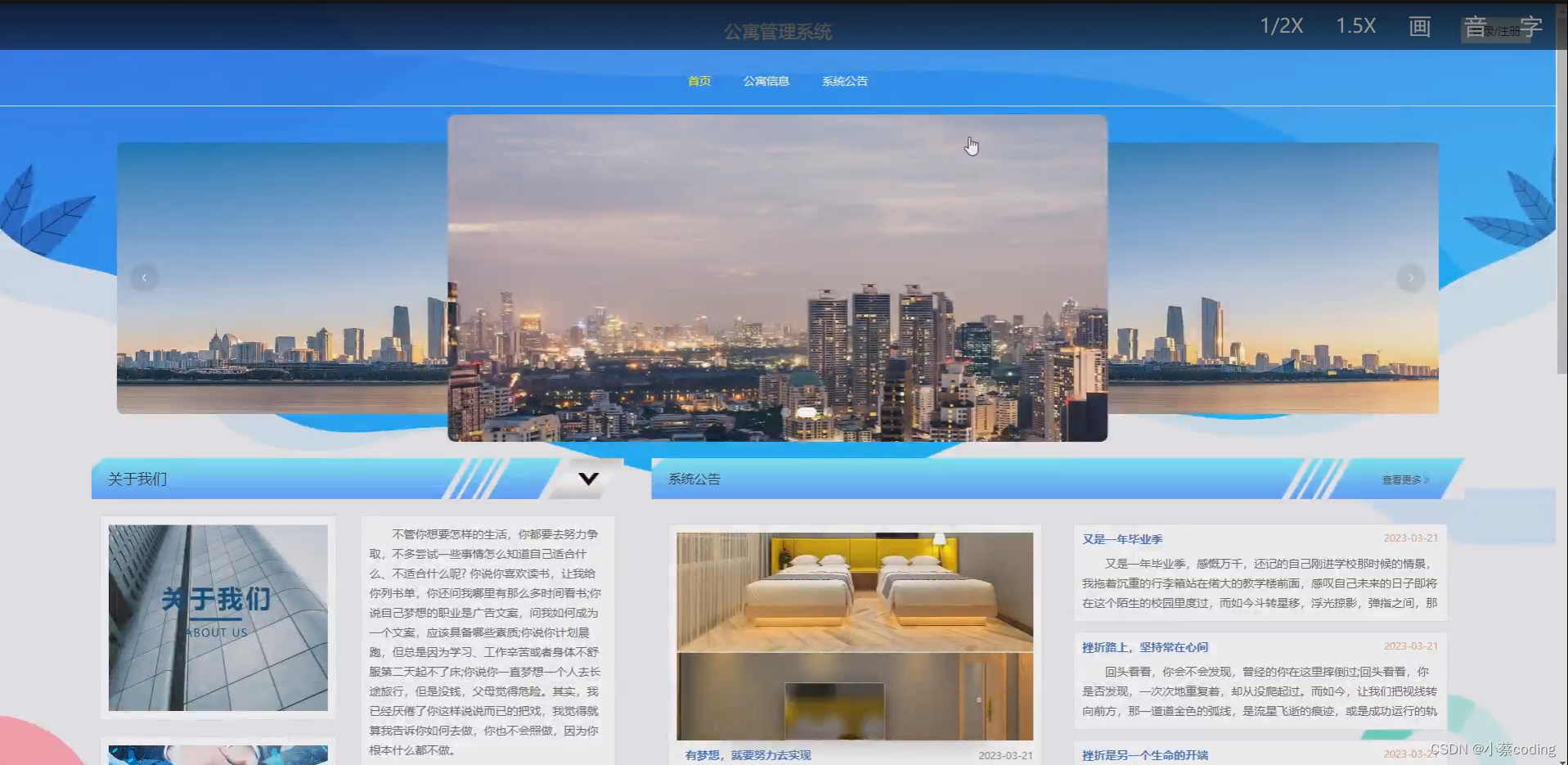Open announcement 挫折是另一个生命的开端
The image size is (1568, 765).
click(x=1145, y=755)
